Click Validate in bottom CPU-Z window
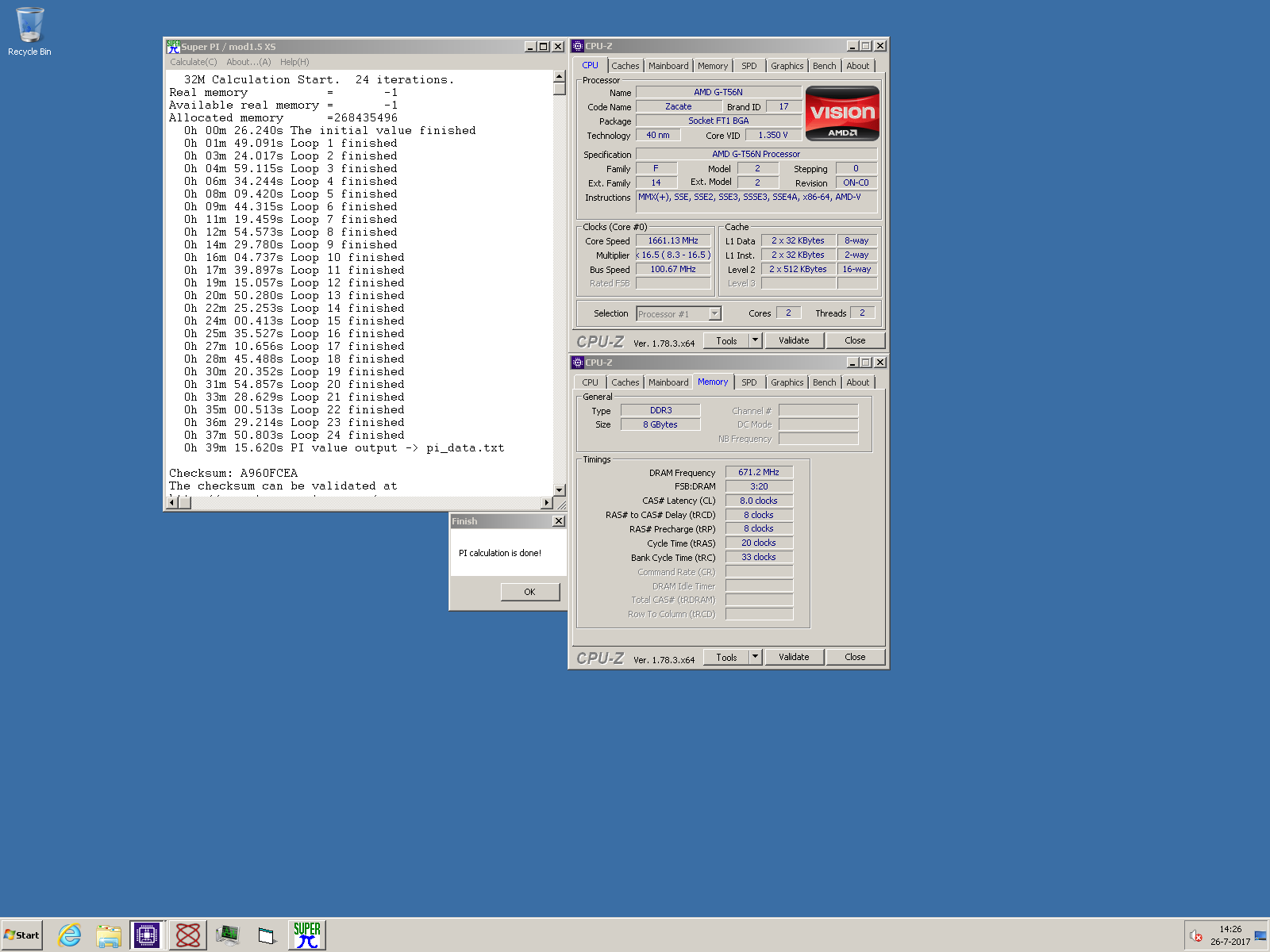The height and width of the screenshot is (952, 1270). pos(794,657)
